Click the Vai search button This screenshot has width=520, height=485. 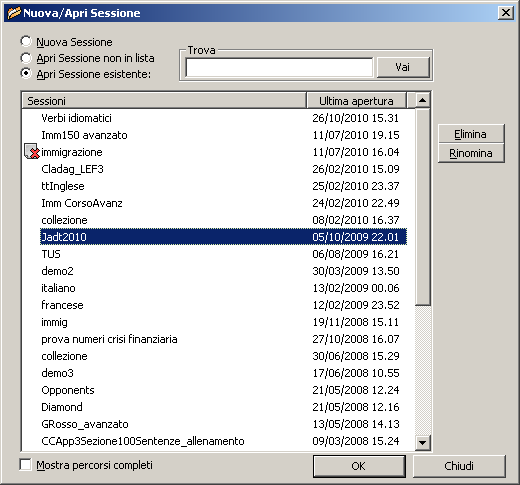[x=403, y=67]
